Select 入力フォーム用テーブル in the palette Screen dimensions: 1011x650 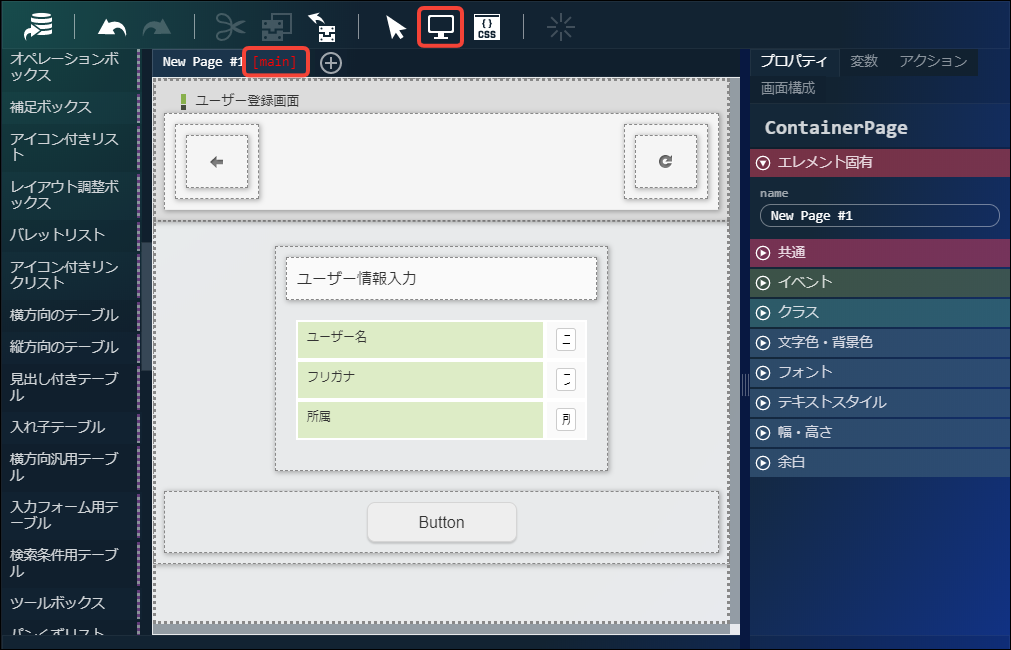(x=69, y=515)
